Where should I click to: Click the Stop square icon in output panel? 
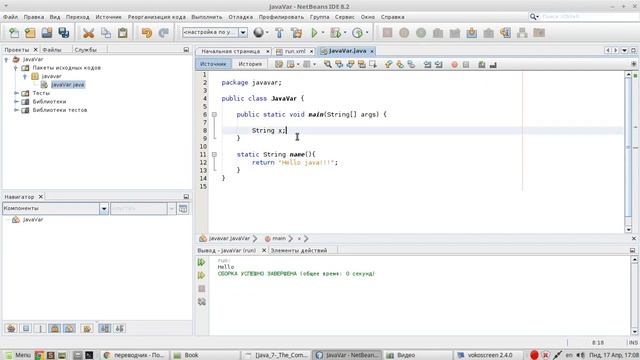tap(202, 289)
